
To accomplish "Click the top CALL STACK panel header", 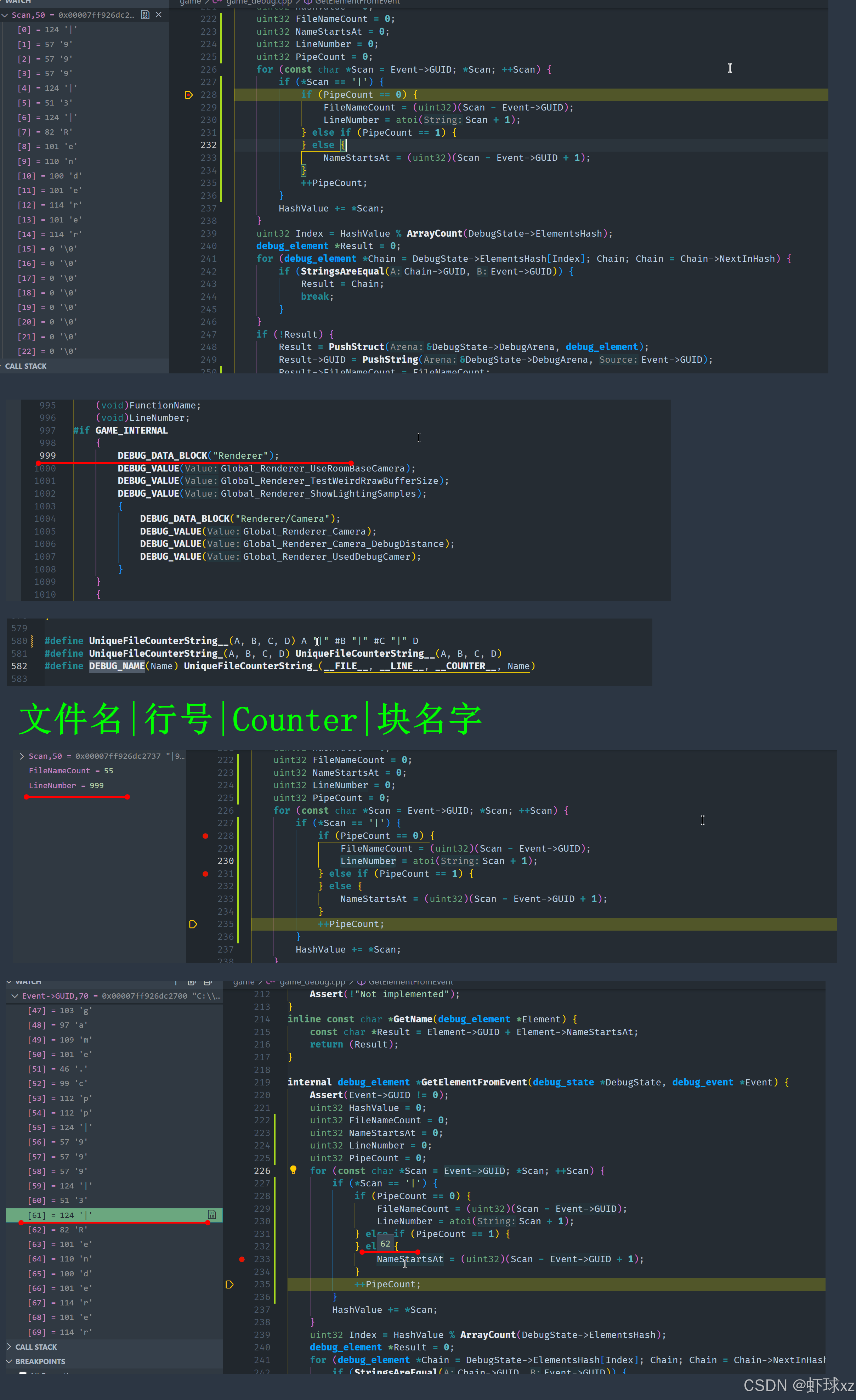I will point(26,366).
